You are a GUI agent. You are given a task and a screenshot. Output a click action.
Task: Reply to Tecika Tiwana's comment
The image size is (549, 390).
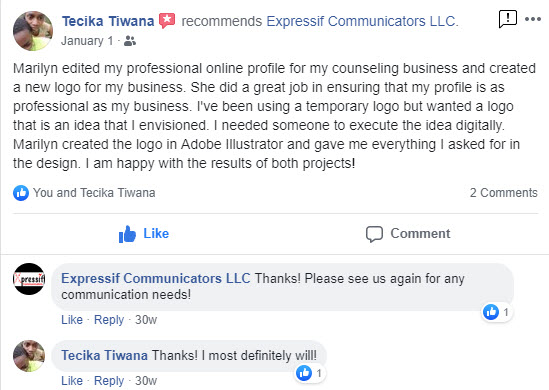tap(109, 381)
